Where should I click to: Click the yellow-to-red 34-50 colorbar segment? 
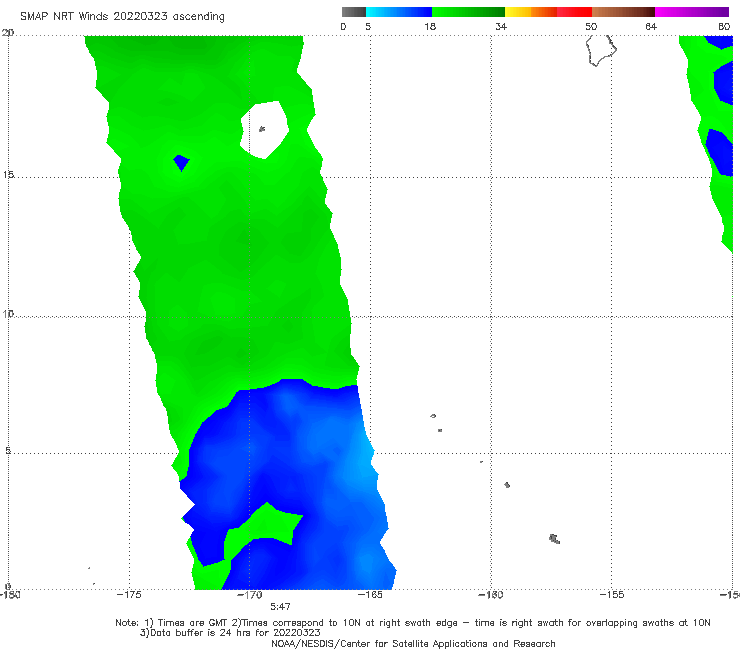pos(548,12)
